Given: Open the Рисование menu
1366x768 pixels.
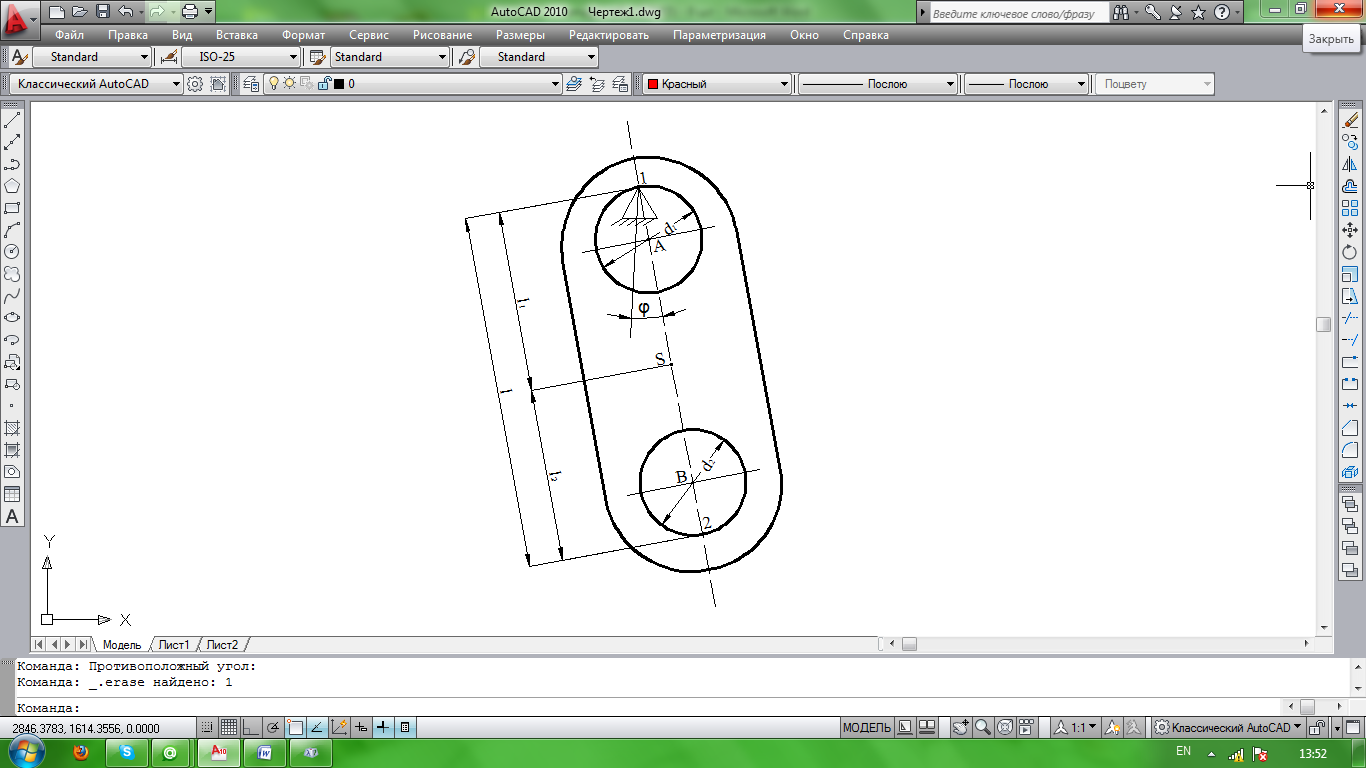Looking at the screenshot, I should click(442, 35).
